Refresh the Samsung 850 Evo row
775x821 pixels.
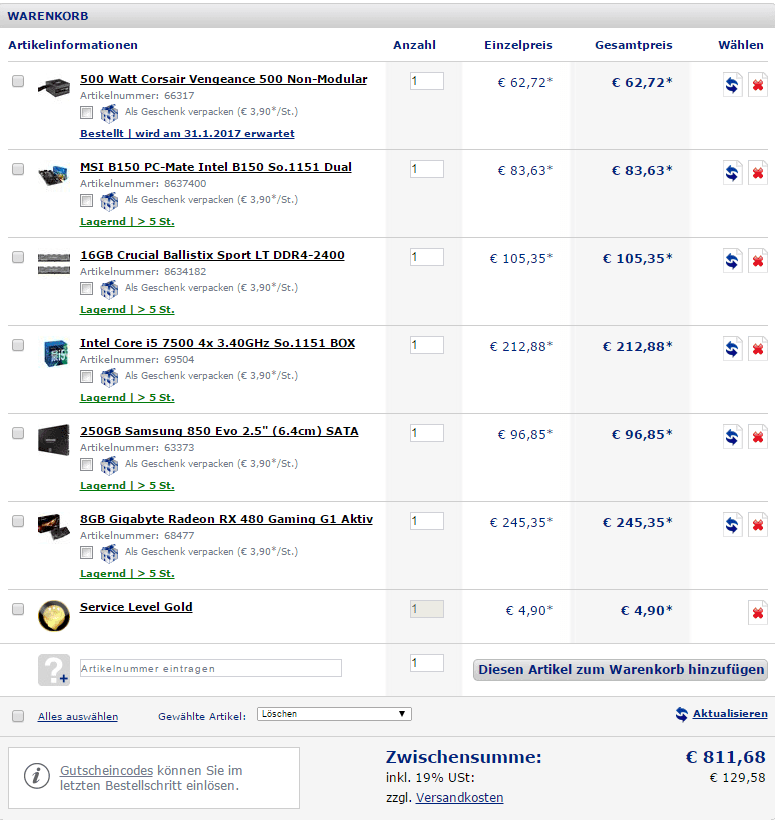[733, 436]
